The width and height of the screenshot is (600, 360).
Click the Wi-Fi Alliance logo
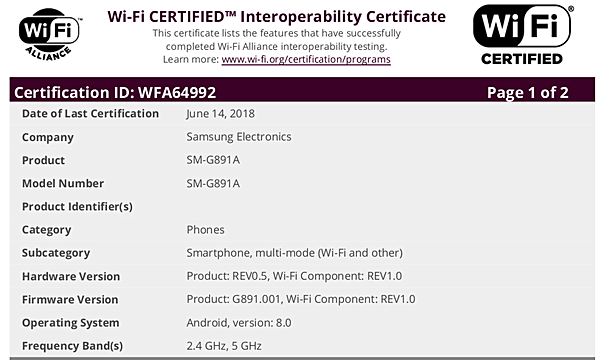[x=50, y=34]
